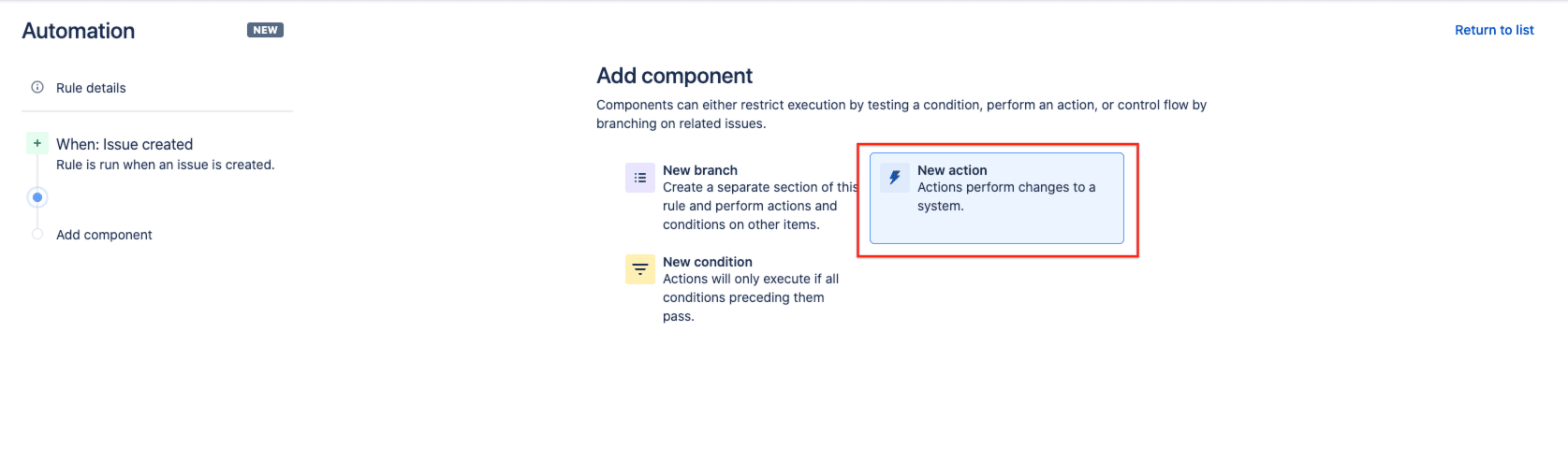
Task: Select the blue dot node in the rule chain
Action: click(x=37, y=197)
